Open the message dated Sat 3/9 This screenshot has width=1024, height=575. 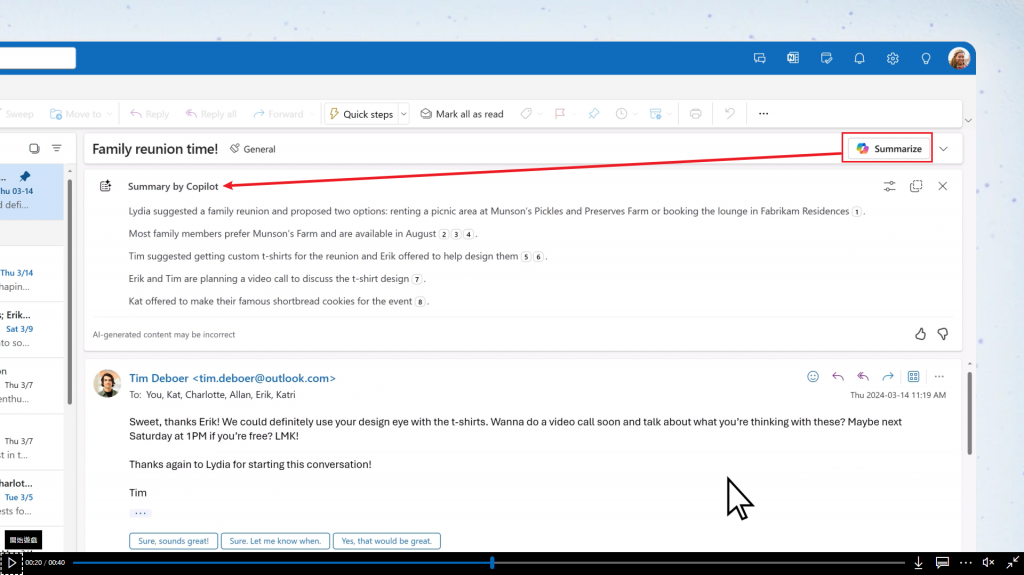(31, 329)
